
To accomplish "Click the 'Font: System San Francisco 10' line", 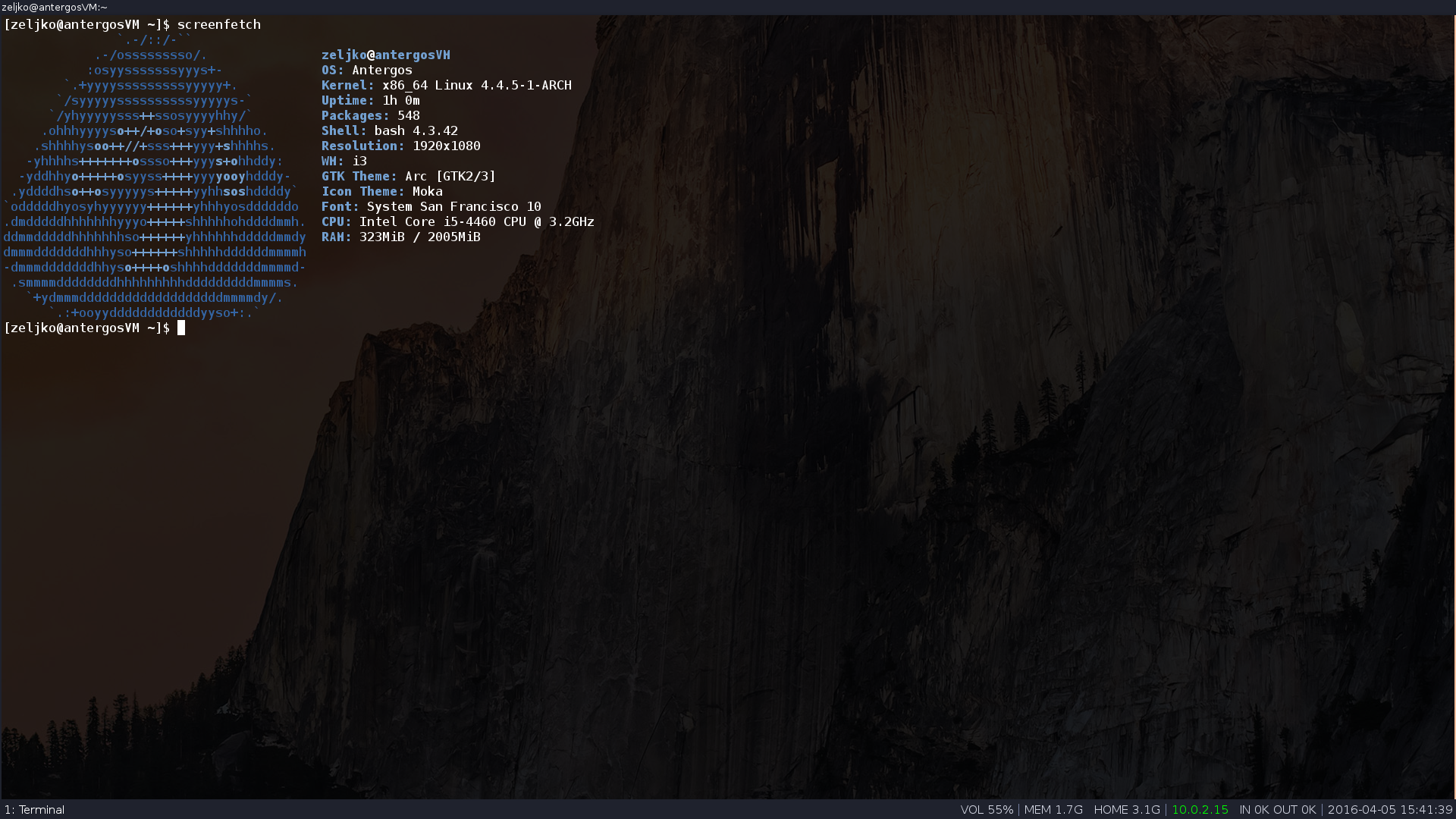I will (x=431, y=206).
